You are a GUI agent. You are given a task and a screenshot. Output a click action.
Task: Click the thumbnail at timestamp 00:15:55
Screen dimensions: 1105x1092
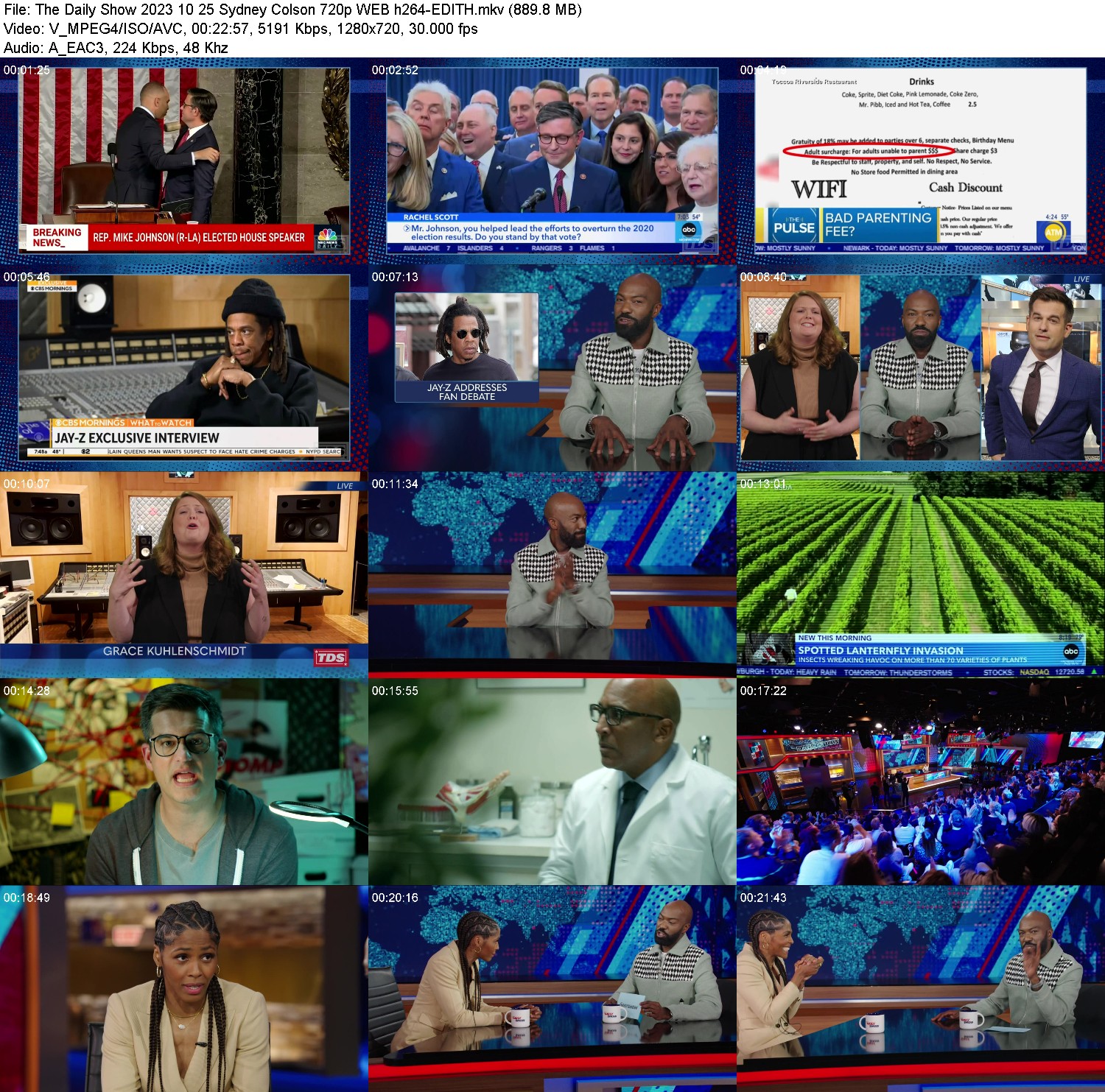tap(552, 782)
